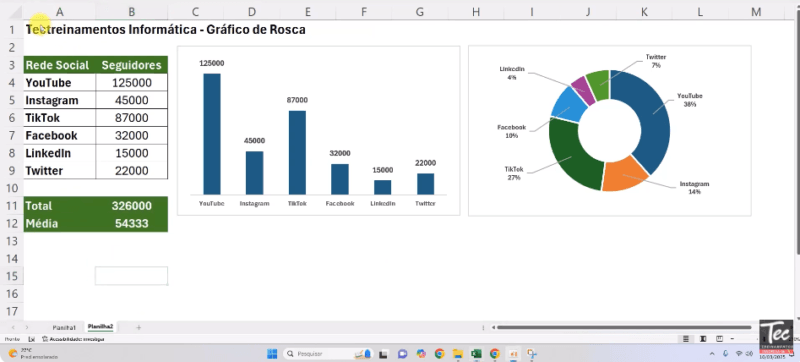Select the Planilha2 sheet tab

point(101,327)
